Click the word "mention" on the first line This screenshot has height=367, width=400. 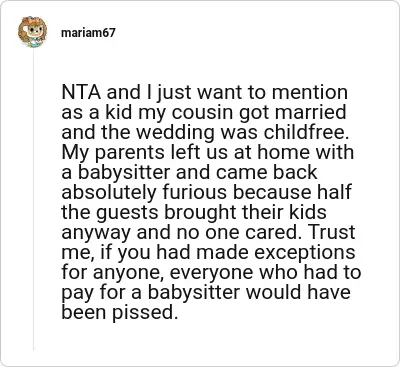[x=310, y=92]
